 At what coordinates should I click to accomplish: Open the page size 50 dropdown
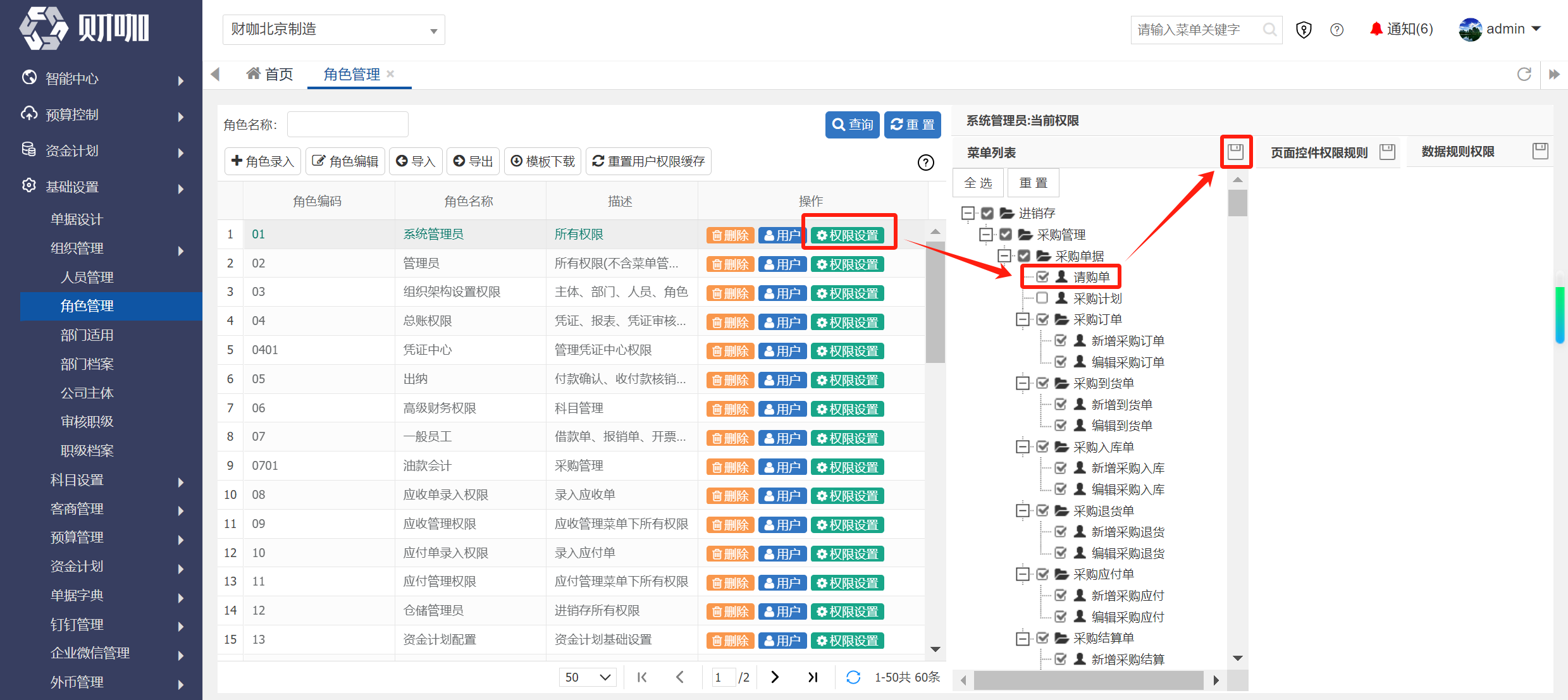click(588, 677)
